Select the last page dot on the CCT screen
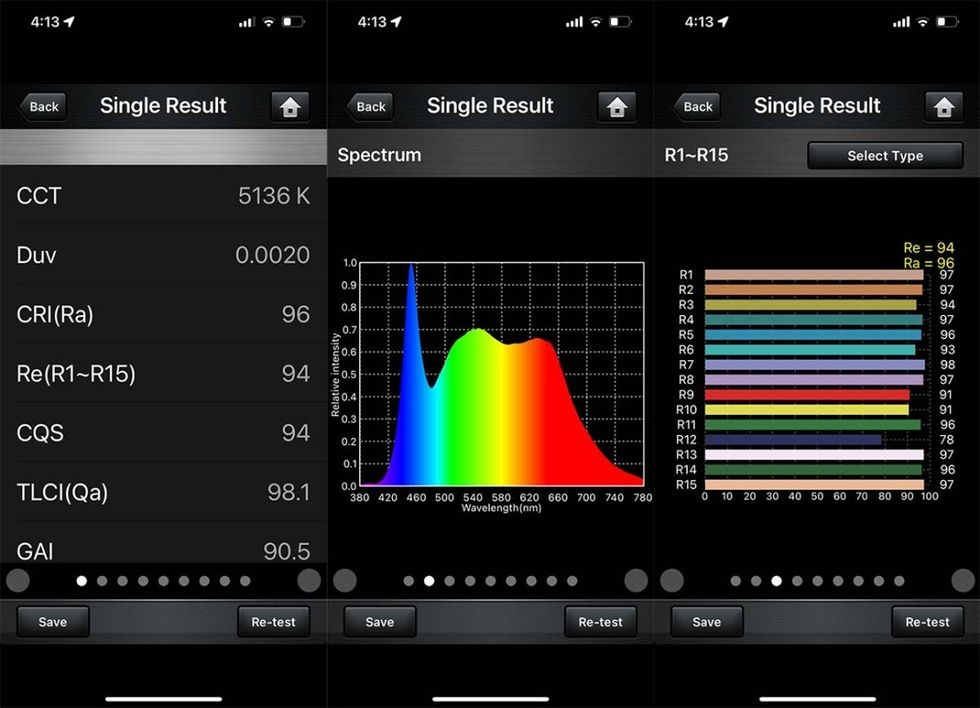 click(x=245, y=581)
